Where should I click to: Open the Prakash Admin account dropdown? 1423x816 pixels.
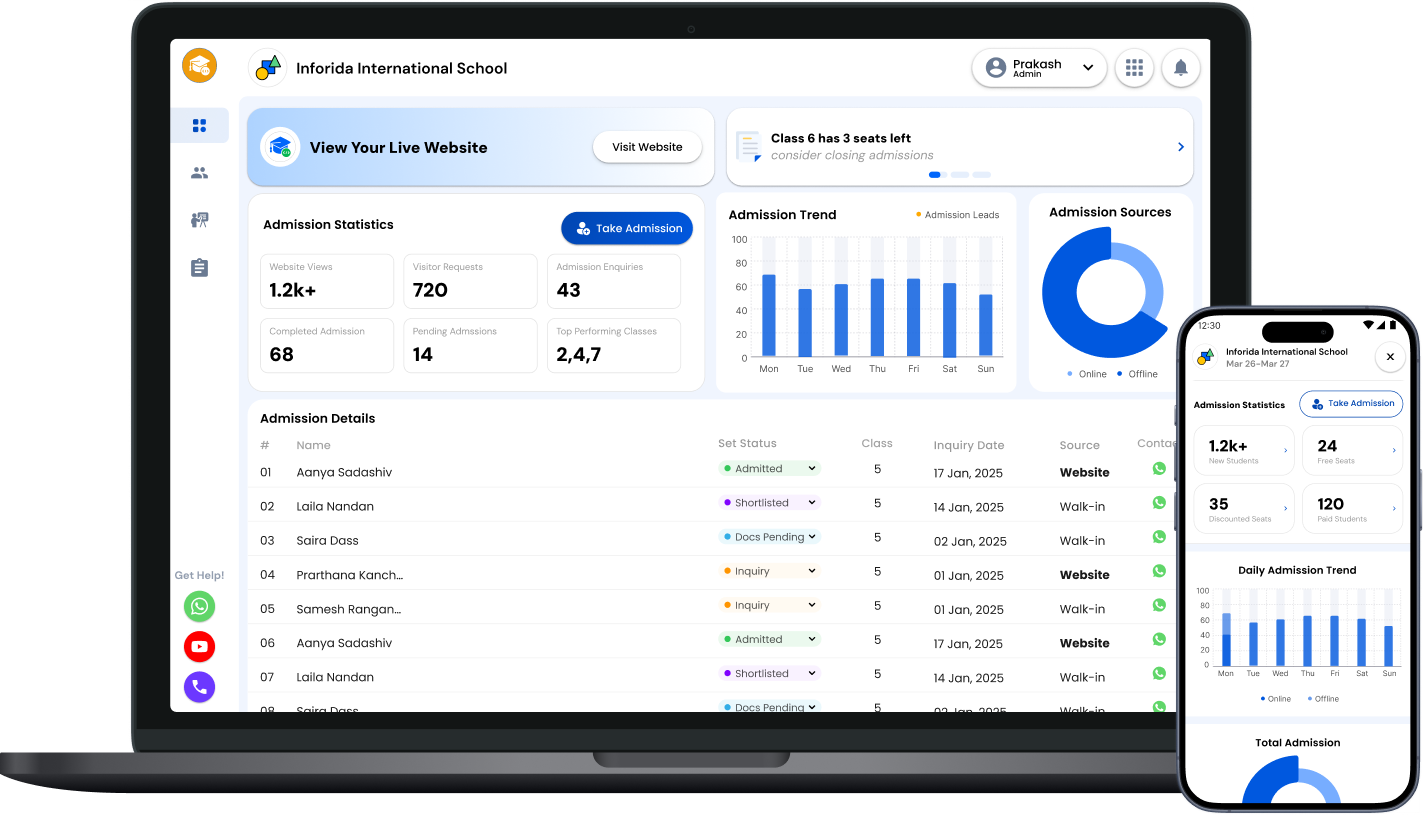[1038, 67]
